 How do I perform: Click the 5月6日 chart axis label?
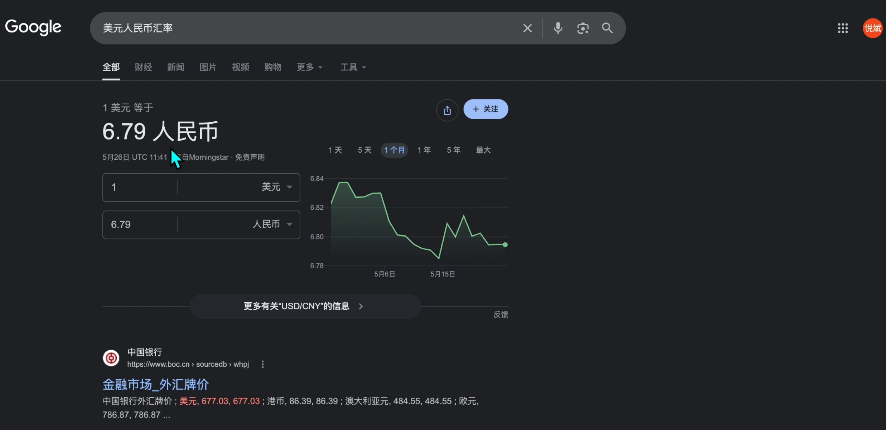click(x=384, y=274)
